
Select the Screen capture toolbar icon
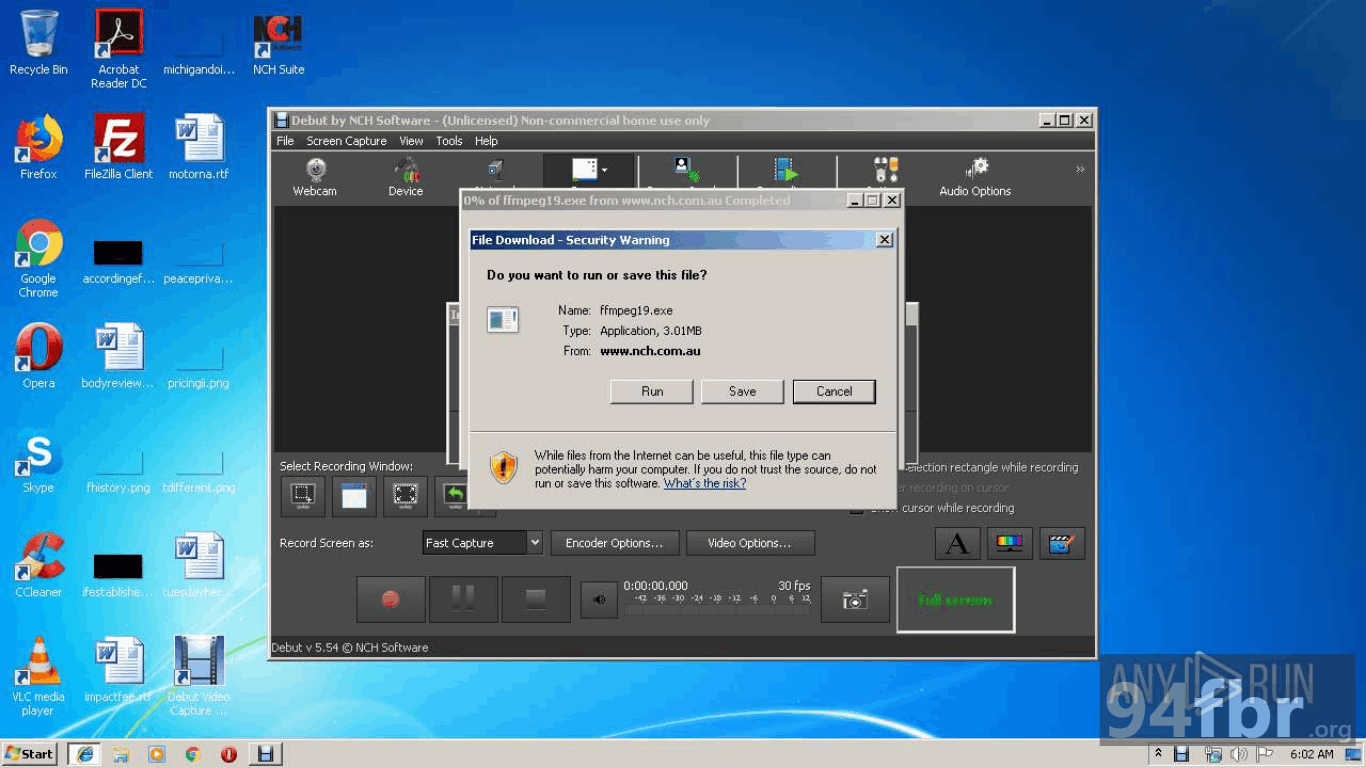pyautogui.click(x=583, y=170)
